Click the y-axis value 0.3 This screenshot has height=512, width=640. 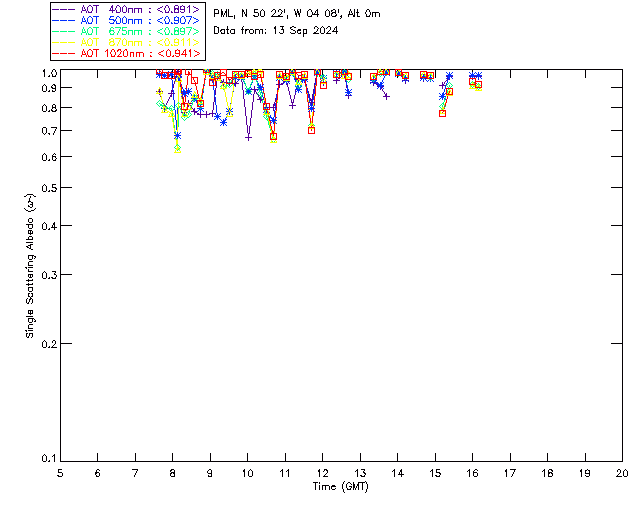pos(49,275)
